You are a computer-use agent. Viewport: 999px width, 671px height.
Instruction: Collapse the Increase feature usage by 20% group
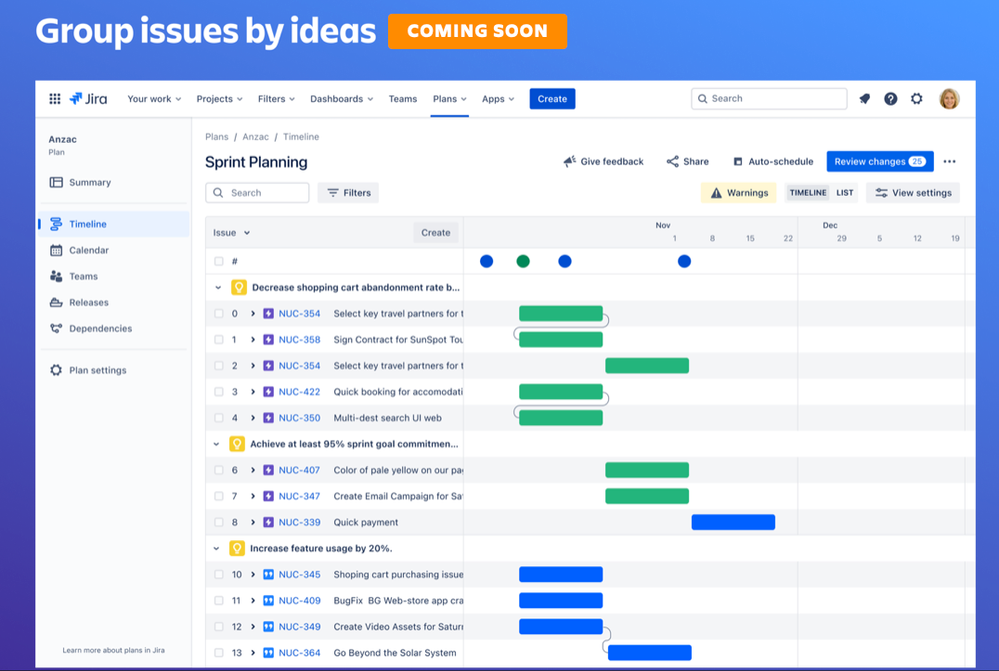click(x=217, y=549)
